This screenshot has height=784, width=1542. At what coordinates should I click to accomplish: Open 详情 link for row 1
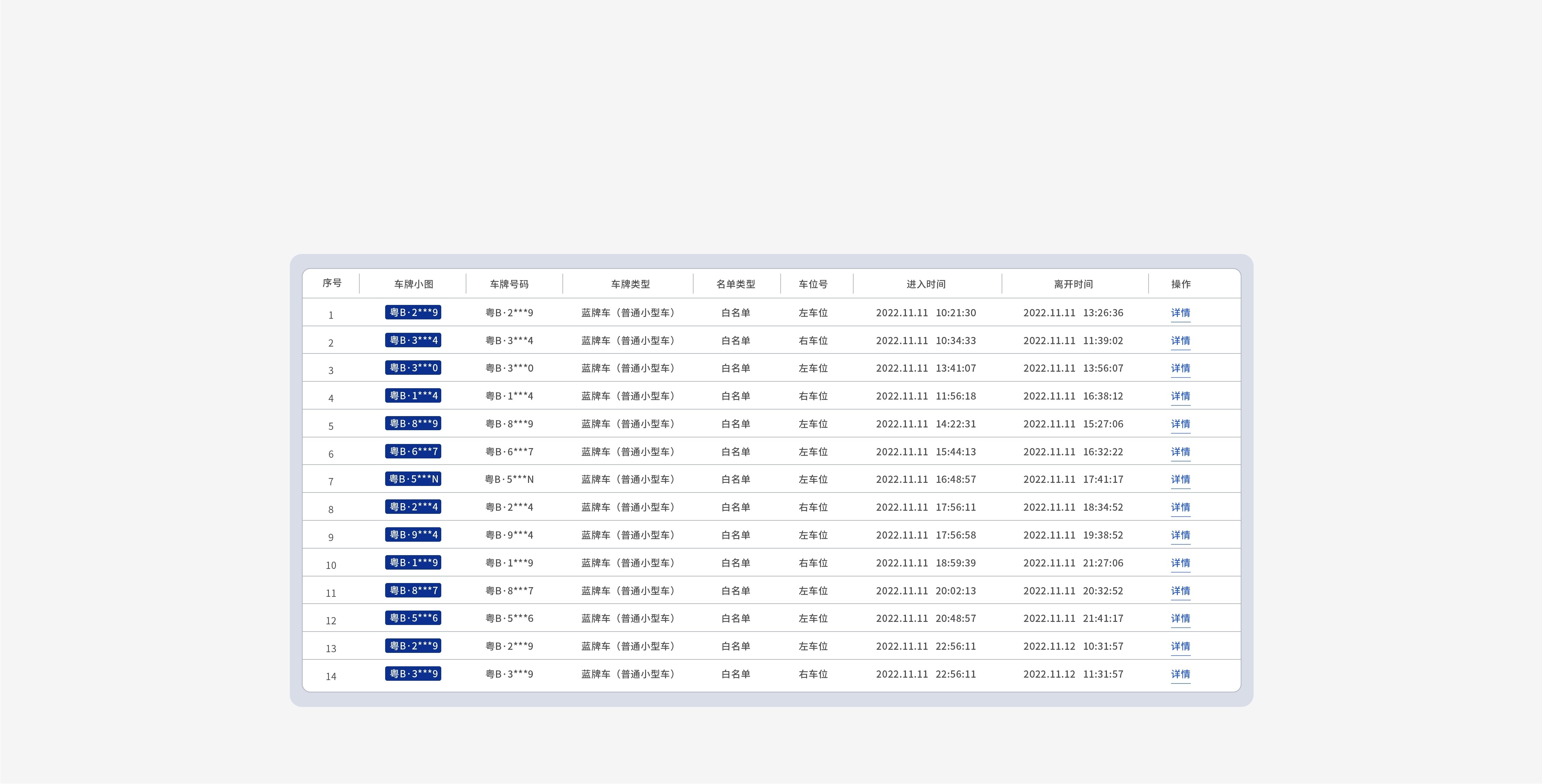[x=1180, y=313]
